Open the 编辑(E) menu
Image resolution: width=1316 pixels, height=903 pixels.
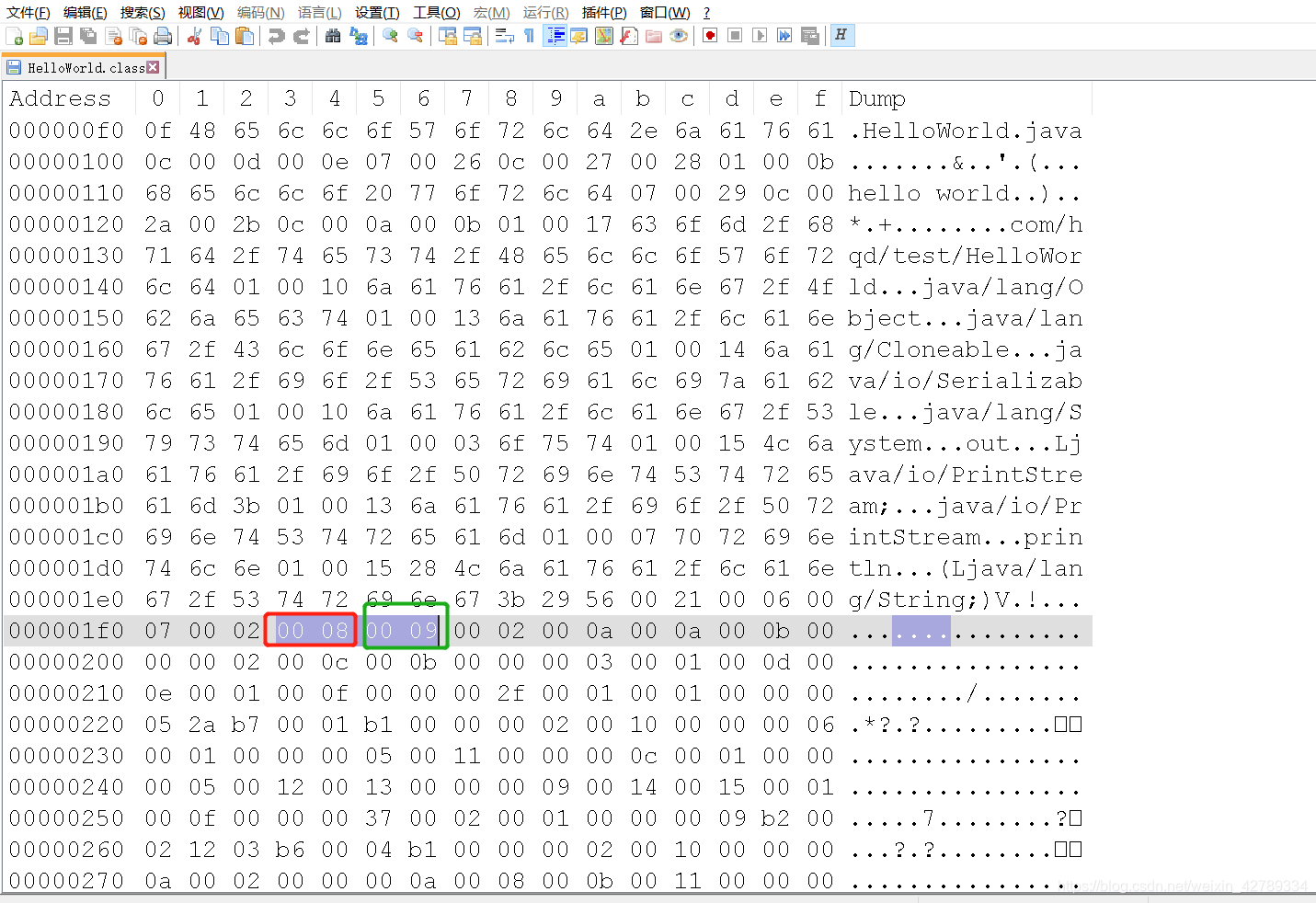86,12
